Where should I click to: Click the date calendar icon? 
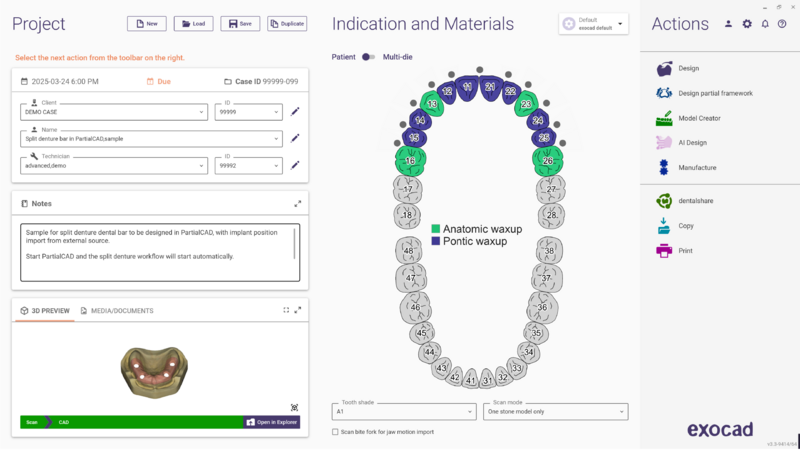point(24,81)
